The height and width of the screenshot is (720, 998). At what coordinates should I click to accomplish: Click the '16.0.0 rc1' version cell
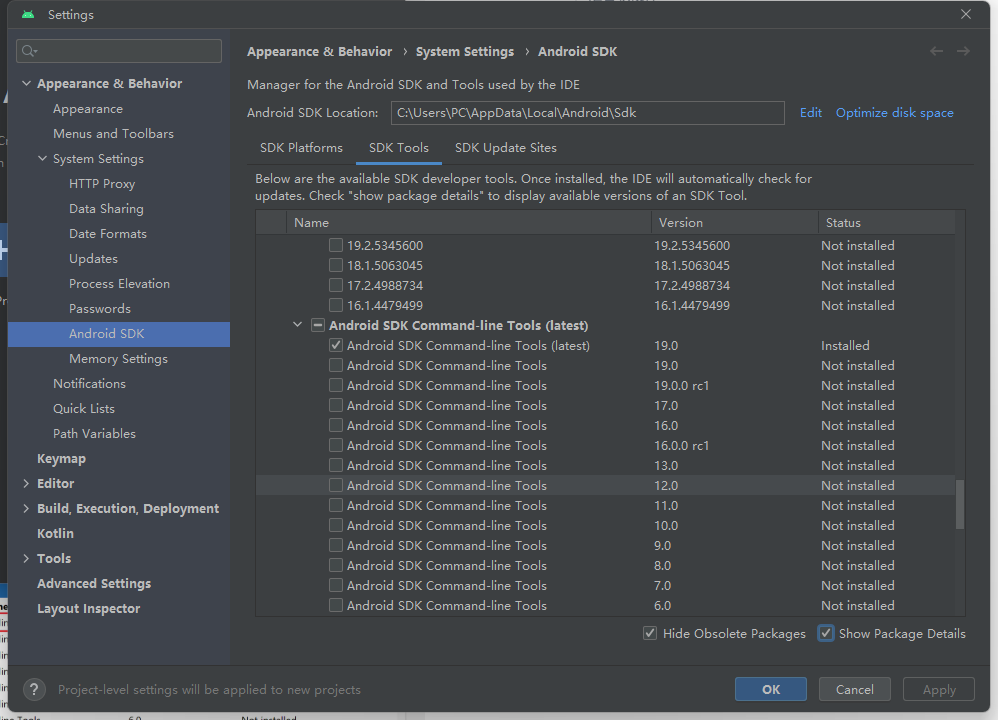(681, 445)
